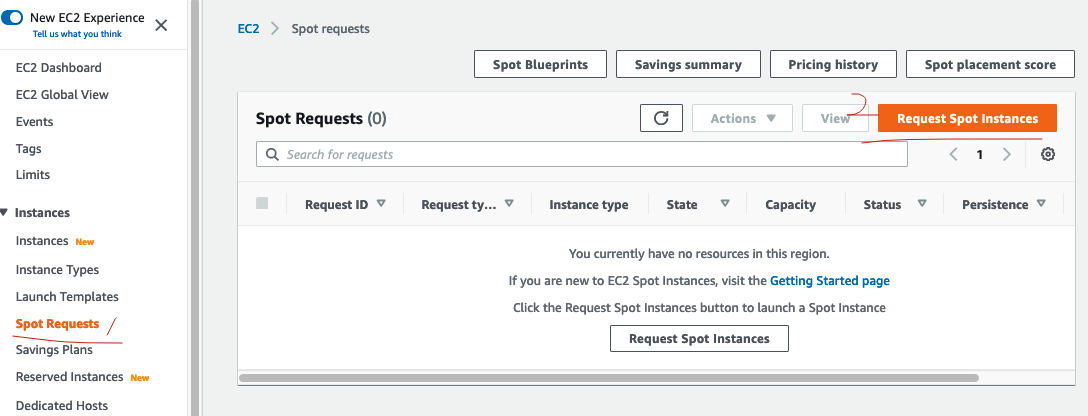Sort by Request ID column arrow
This screenshot has height=416, width=1088.
tap(381, 204)
